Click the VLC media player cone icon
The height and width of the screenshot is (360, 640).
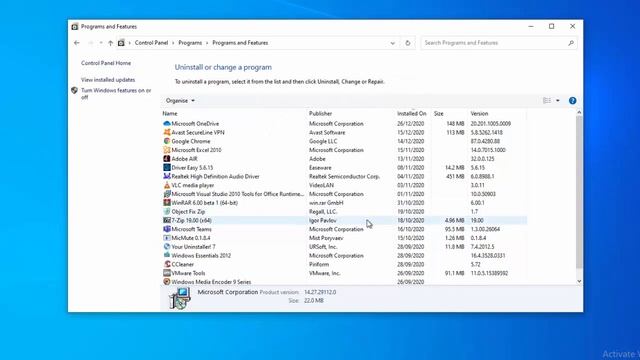coord(167,185)
